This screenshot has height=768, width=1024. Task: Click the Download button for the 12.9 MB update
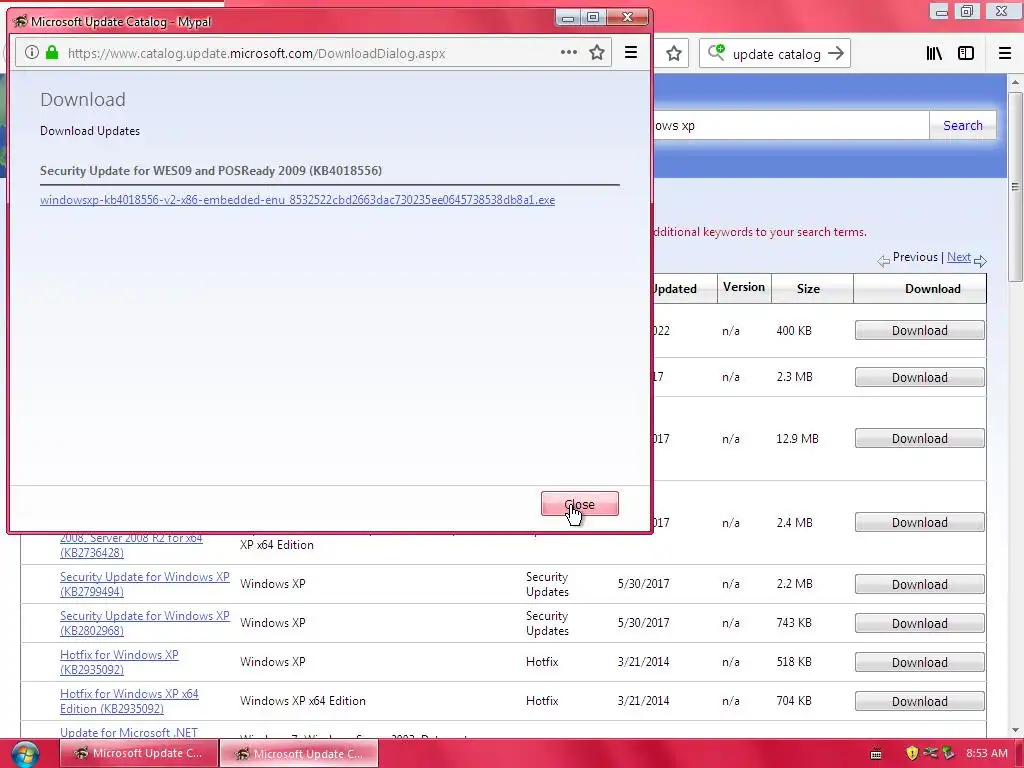pyautogui.click(x=920, y=439)
